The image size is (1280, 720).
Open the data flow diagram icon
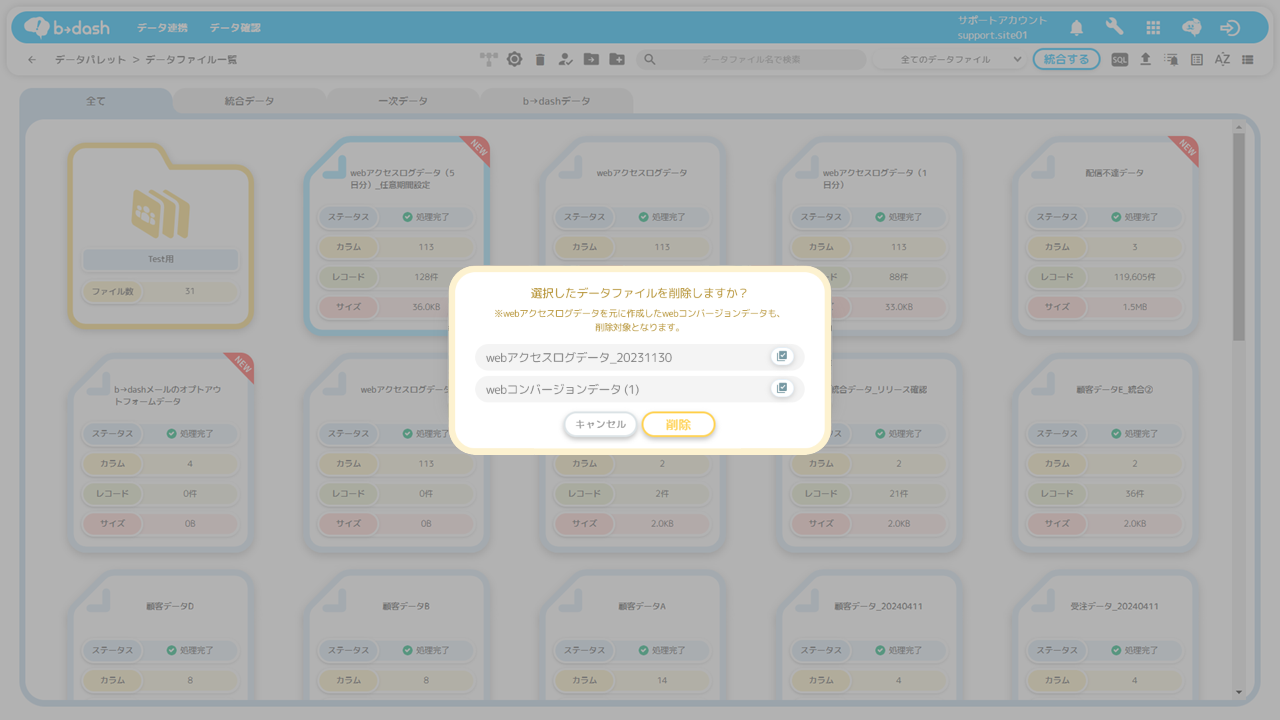pos(488,59)
